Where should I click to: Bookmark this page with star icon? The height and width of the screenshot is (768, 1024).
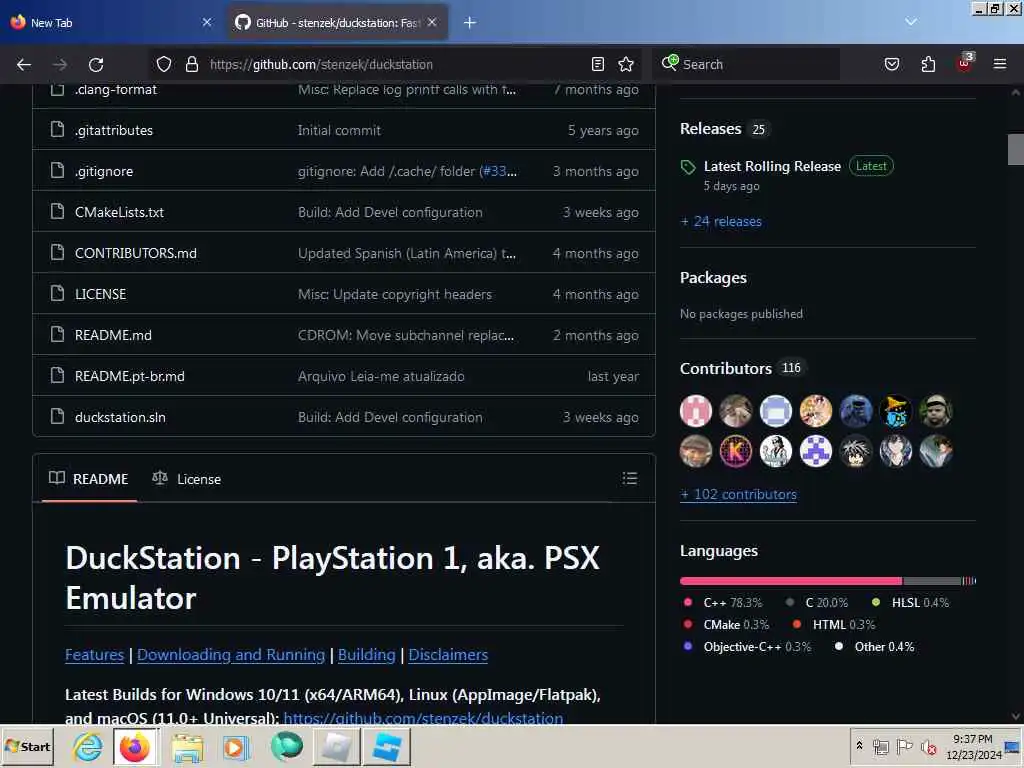626,64
